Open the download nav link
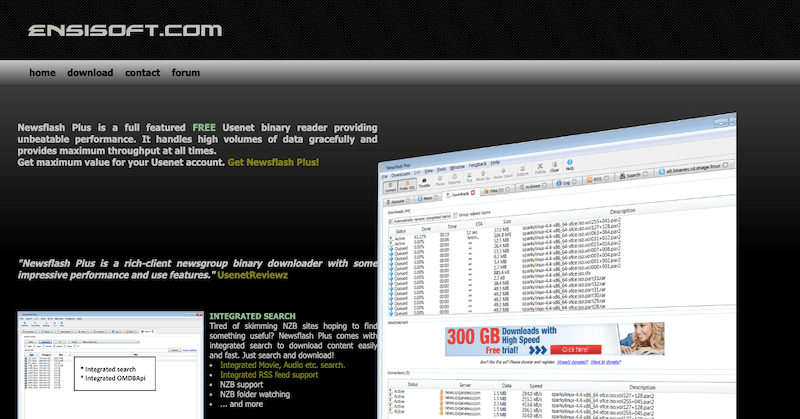Image resolution: width=800 pixels, height=419 pixels. [90, 73]
